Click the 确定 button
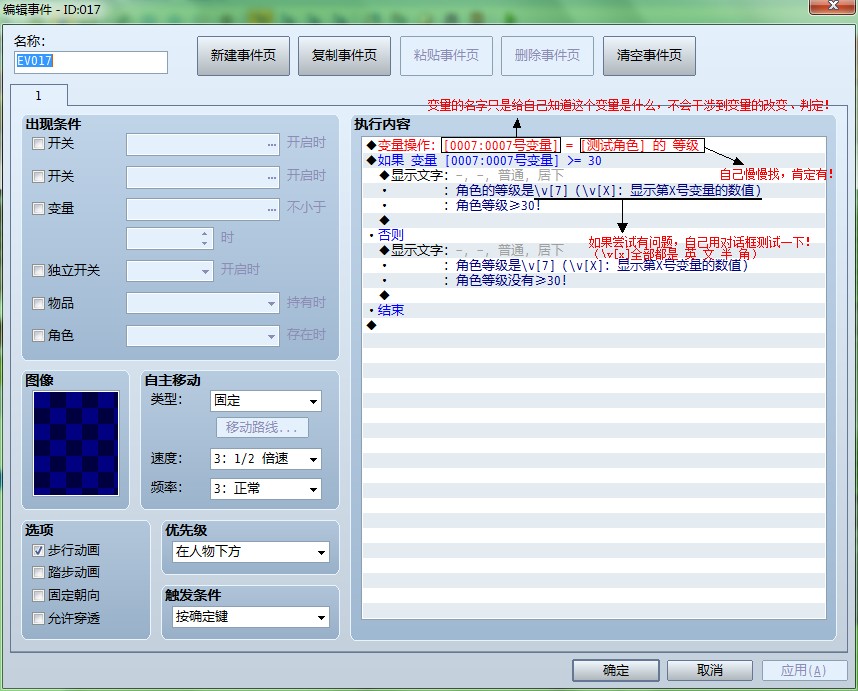 click(616, 670)
